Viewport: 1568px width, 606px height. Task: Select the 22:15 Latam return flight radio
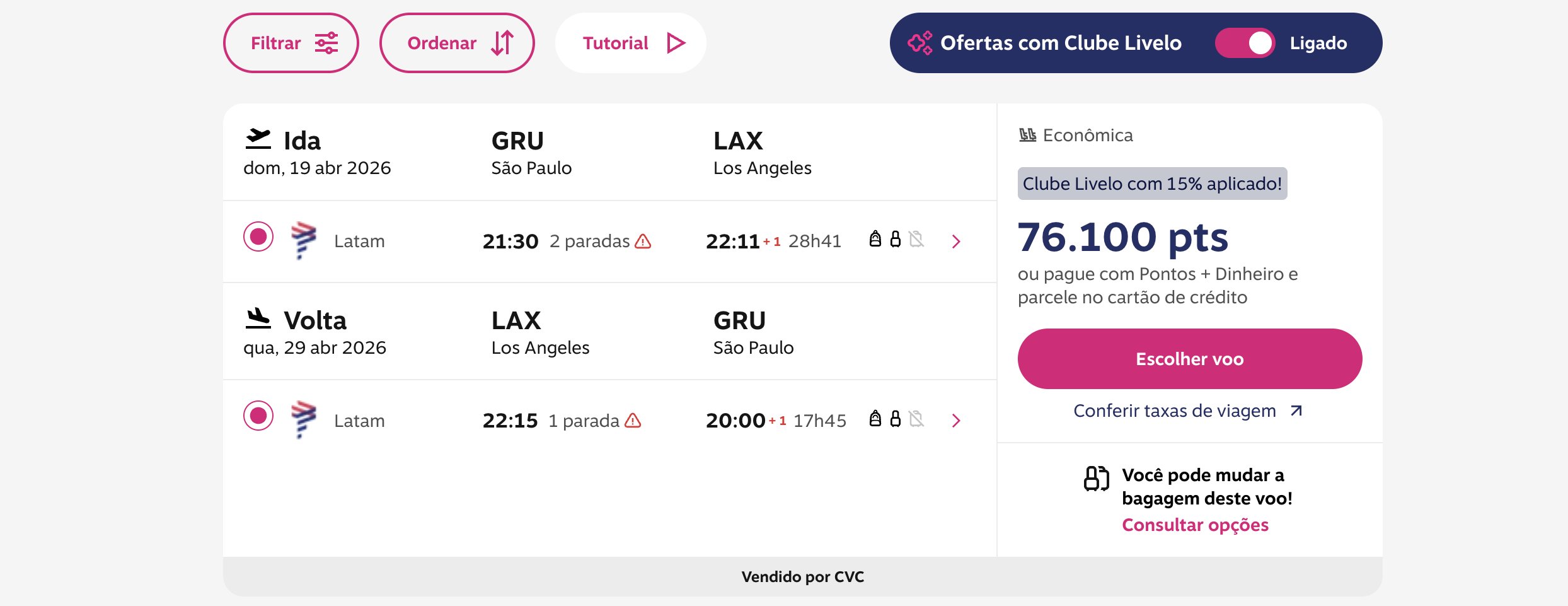click(x=258, y=416)
